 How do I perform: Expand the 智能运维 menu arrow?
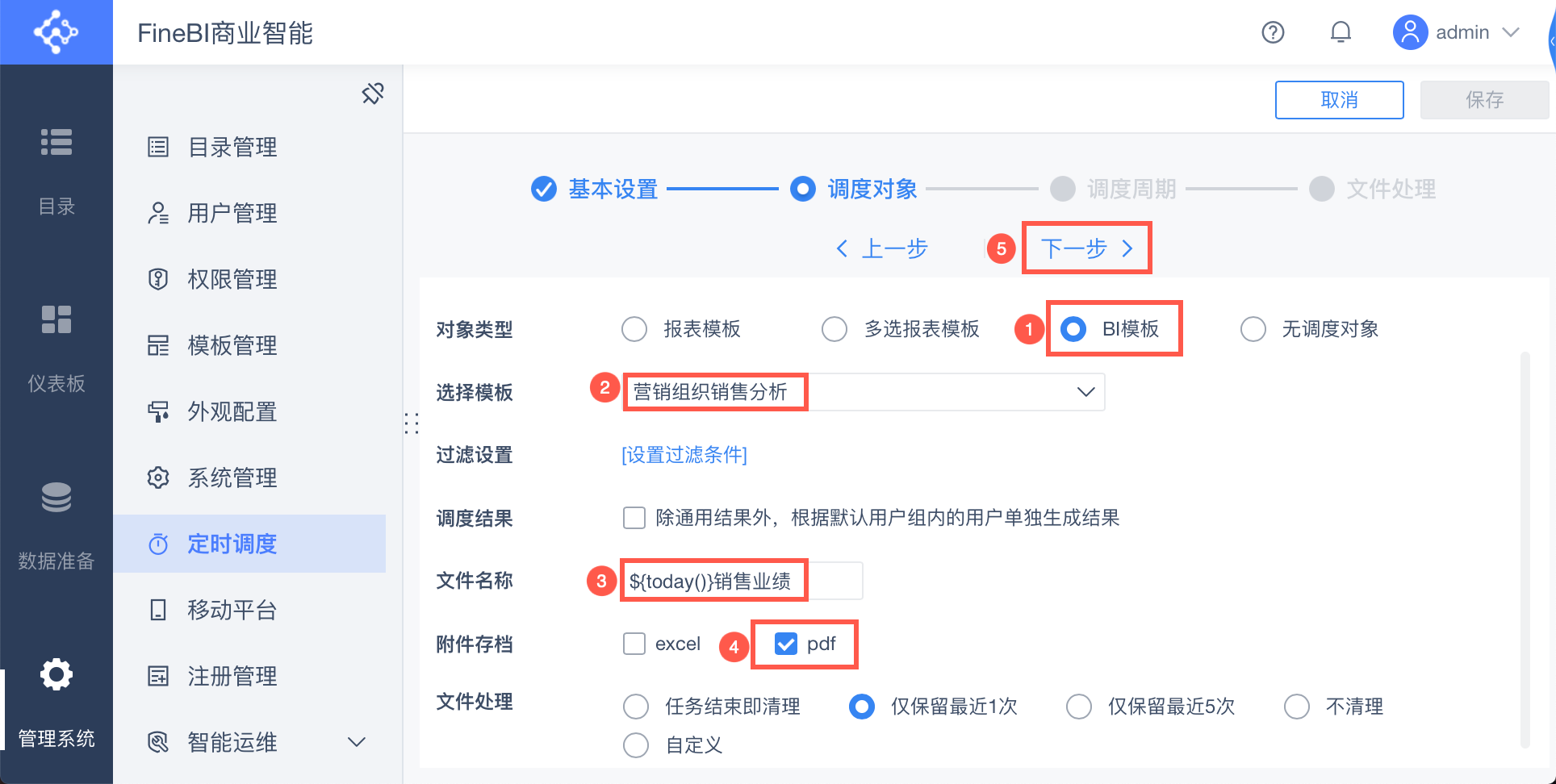356,742
